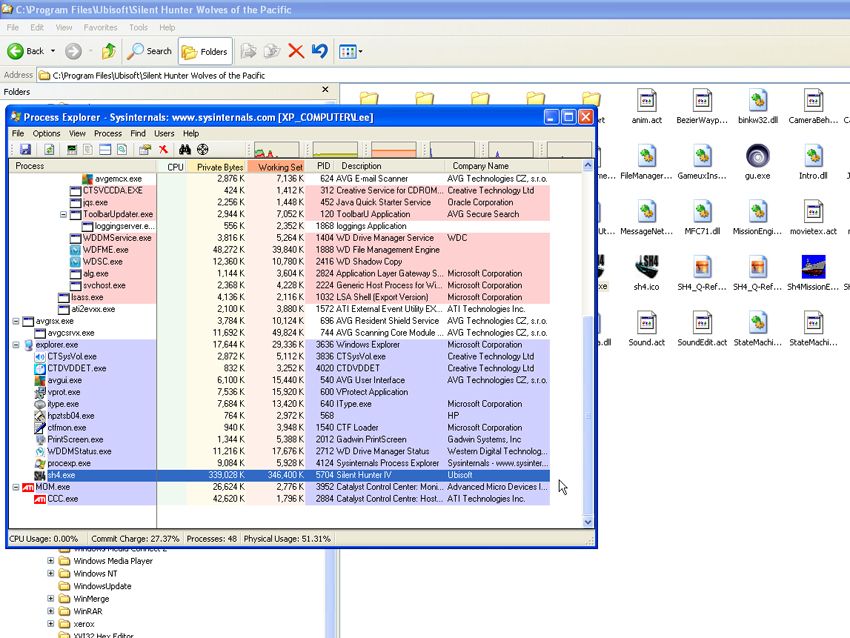
Task: Close the Folders pane with its X
Action: pyautogui.click(x=325, y=89)
